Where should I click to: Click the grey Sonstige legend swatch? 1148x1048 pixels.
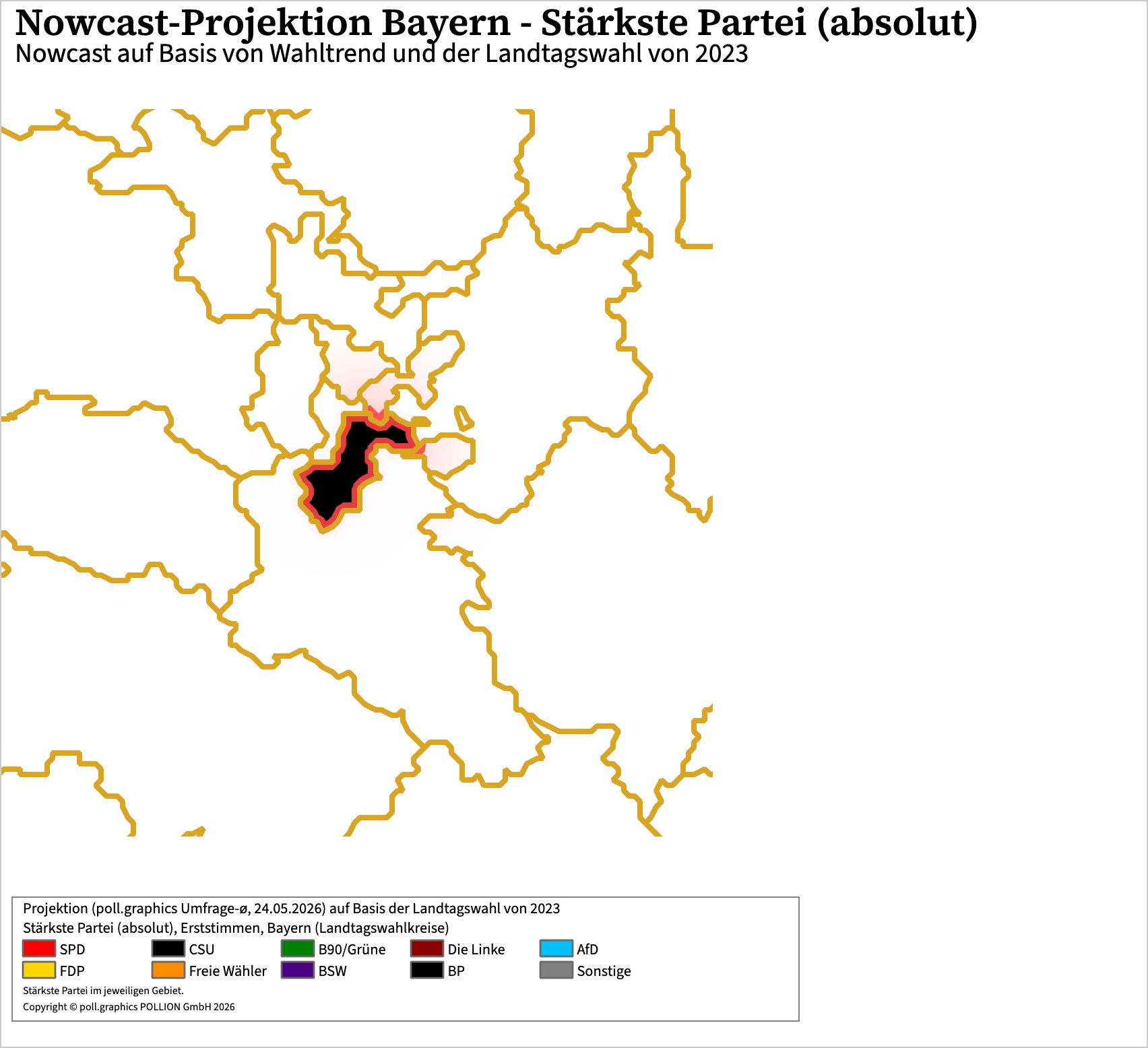(x=556, y=970)
